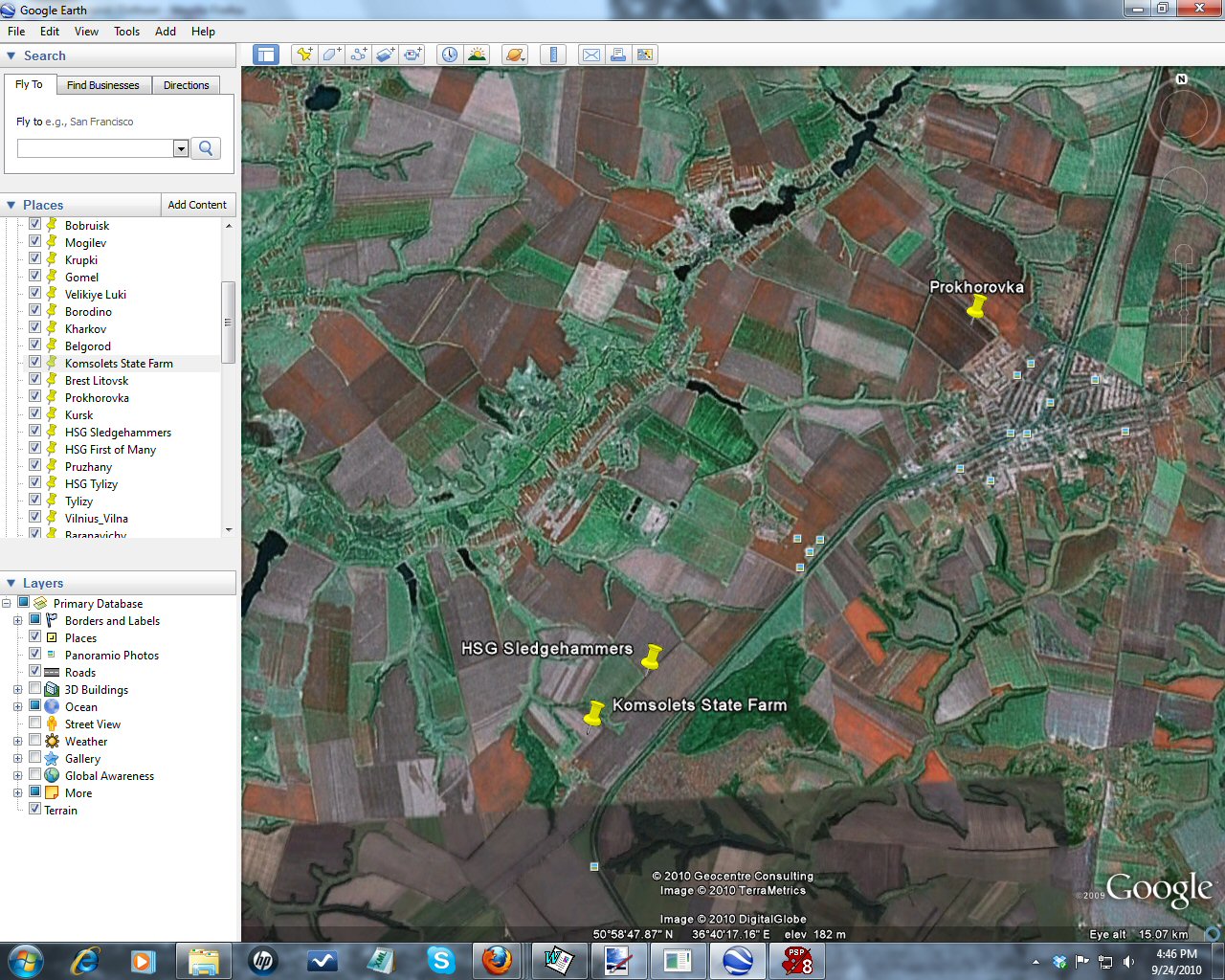Collapse the Search panel

coord(11,56)
